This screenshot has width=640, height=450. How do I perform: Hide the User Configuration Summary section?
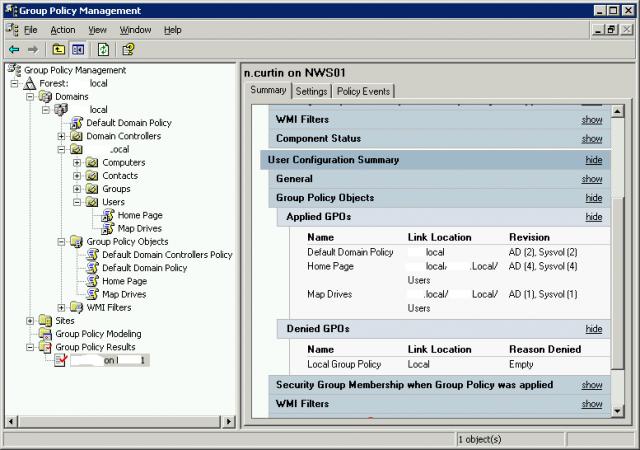(594, 160)
